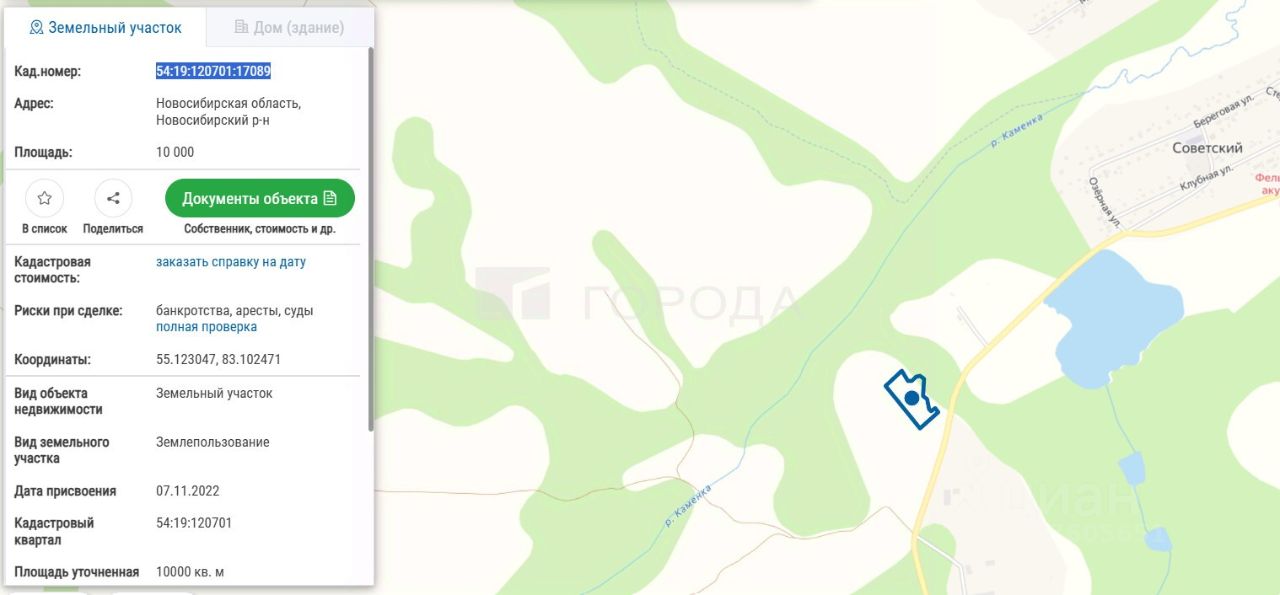Open Документы объекта button
This screenshot has height=595, width=1280.
pyautogui.click(x=260, y=198)
